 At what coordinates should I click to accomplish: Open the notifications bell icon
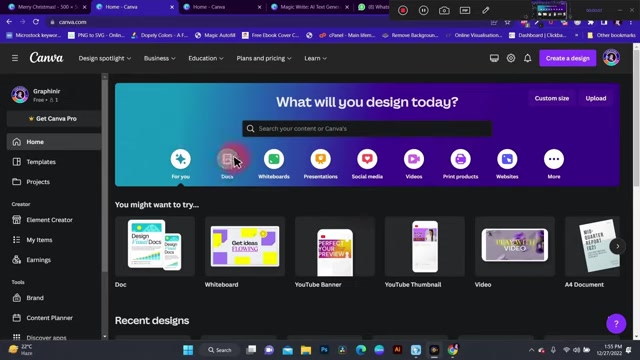coord(527,58)
